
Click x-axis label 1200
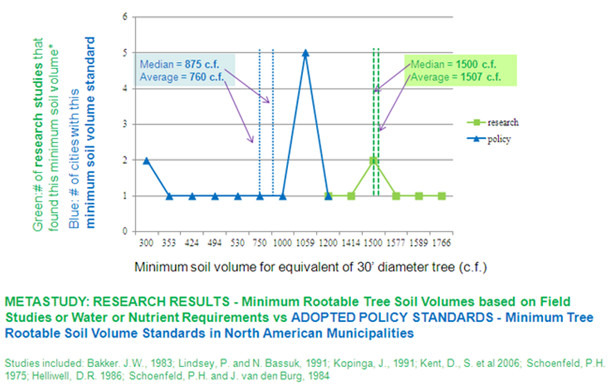click(x=328, y=243)
